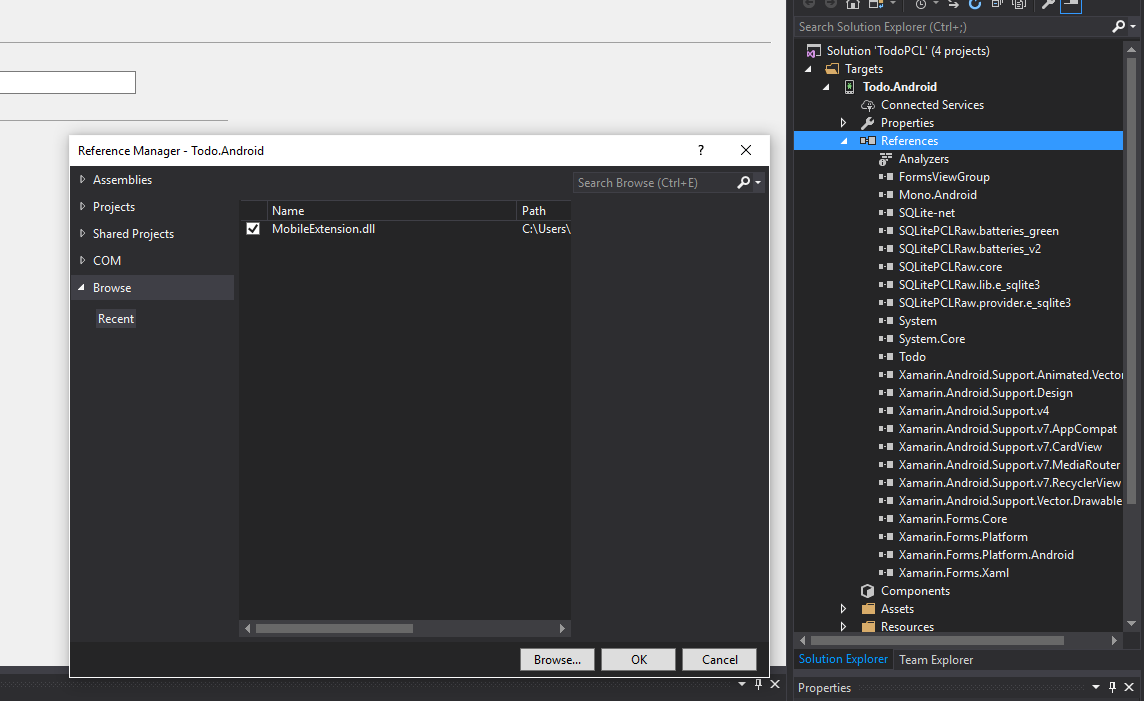Image resolution: width=1144 pixels, height=701 pixels.
Task: Click the Assets folder icon
Action: (x=868, y=608)
